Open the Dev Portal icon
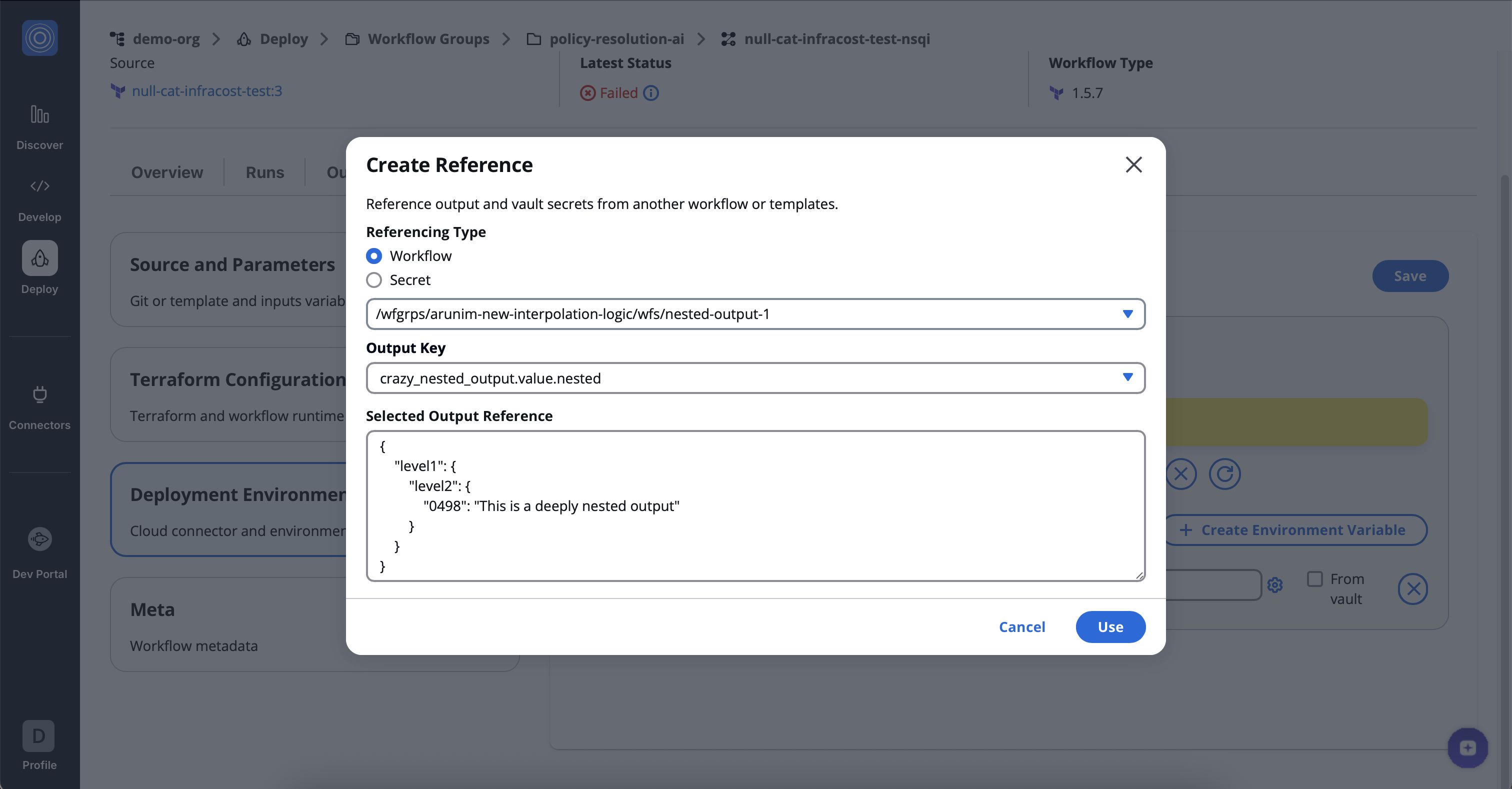This screenshot has width=1512, height=789. tap(39, 539)
